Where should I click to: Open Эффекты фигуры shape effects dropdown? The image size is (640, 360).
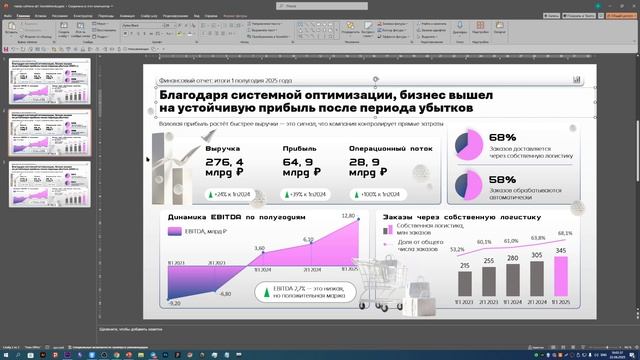(393, 36)
